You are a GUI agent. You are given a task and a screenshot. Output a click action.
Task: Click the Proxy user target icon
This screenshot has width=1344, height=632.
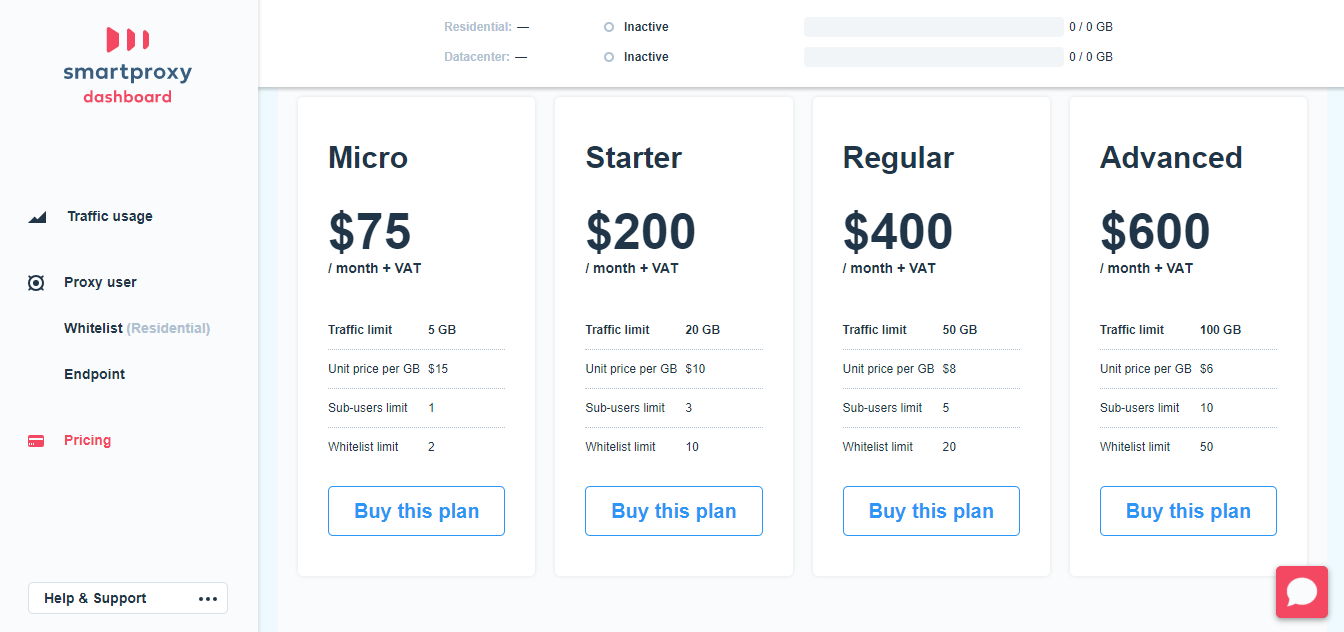[x=36, y=282]
